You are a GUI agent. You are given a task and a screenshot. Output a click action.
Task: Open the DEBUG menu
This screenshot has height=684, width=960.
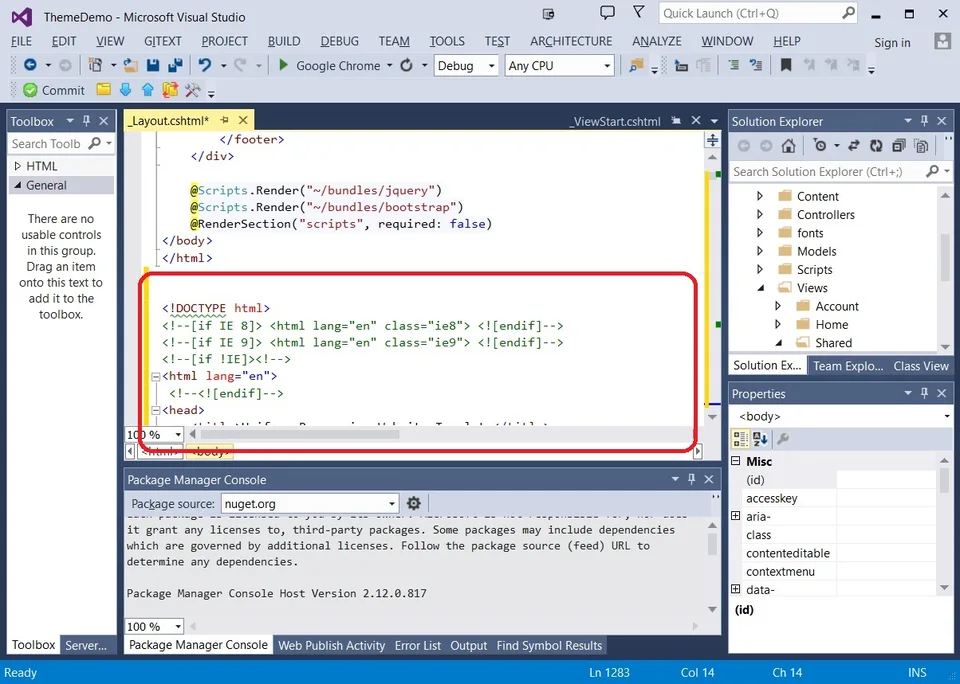(x=339, y=41)
